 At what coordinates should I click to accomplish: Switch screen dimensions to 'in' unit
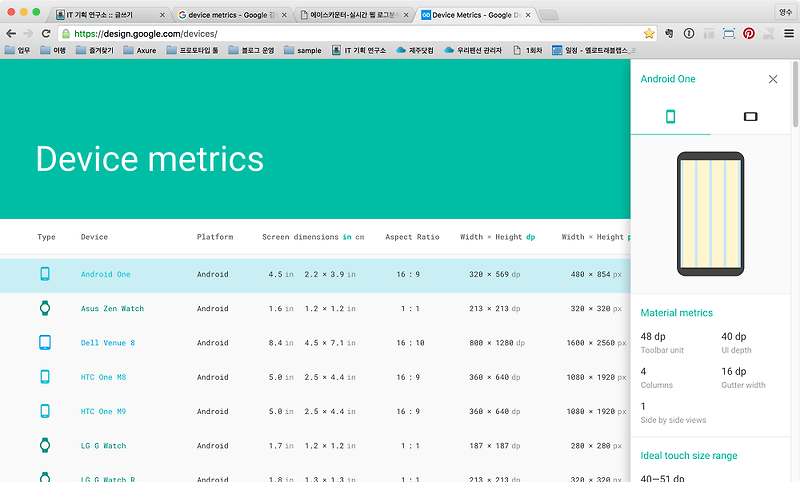(347, 237)
